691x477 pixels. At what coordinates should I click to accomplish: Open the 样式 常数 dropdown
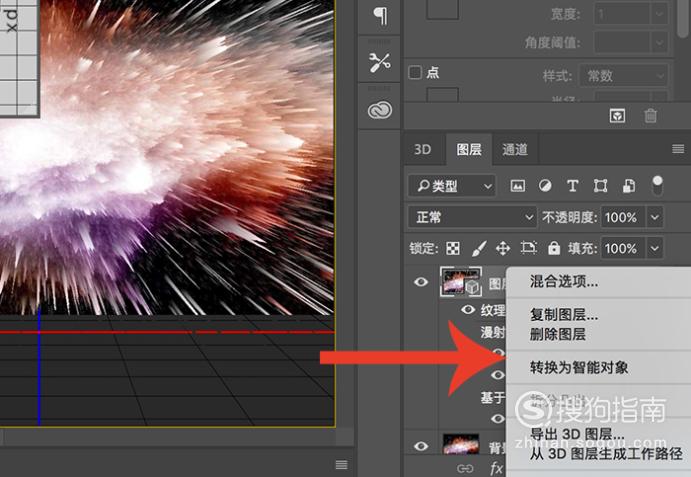[624, 76]
